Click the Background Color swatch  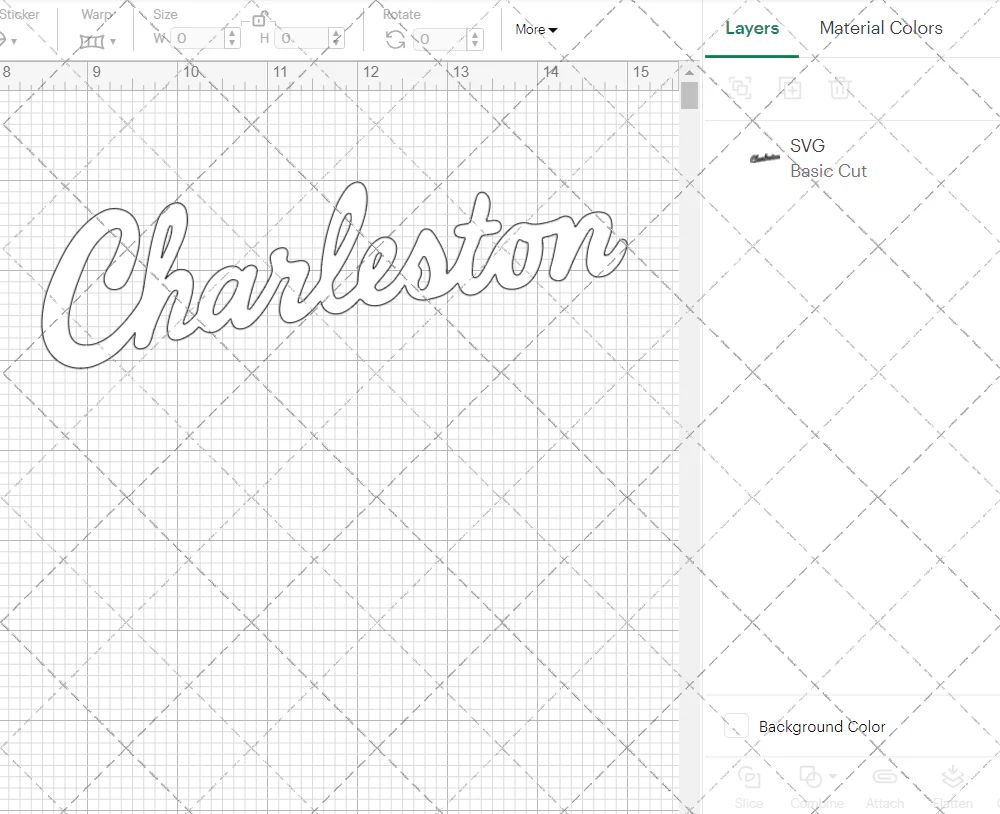(737, 727)
